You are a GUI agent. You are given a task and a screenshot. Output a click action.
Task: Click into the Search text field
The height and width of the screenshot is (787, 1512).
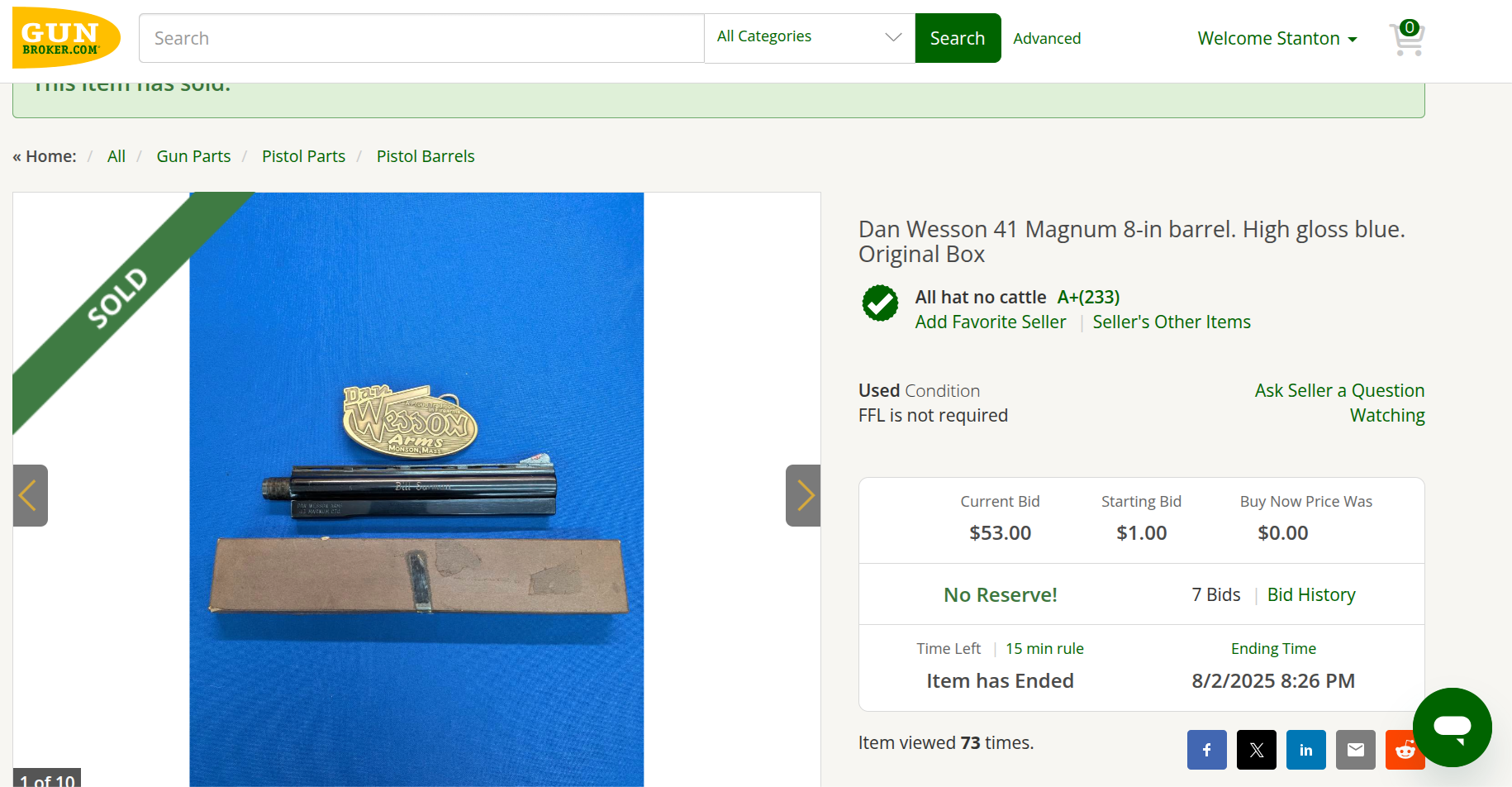pyautogui.click(x=421, y=38)
